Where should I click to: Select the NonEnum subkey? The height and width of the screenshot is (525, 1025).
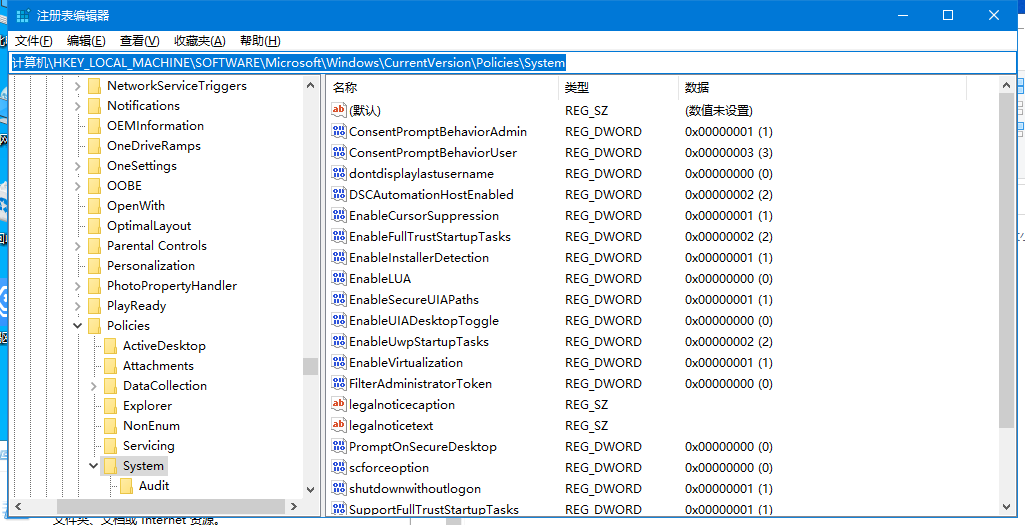pos(151,426)
